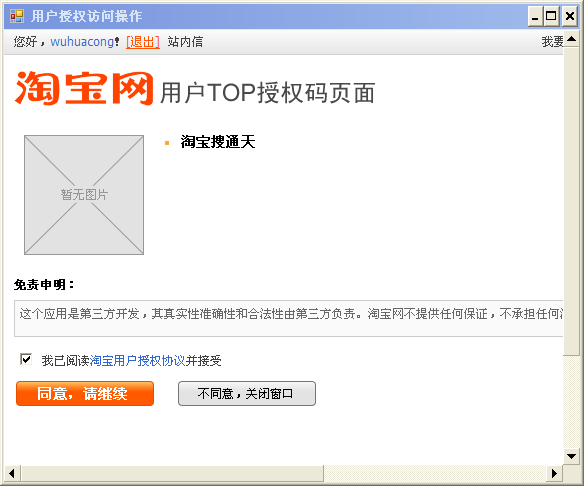Click the 用户TOP授权码页面 heading
The image size is (584, 486).
(x=267, y=93)
